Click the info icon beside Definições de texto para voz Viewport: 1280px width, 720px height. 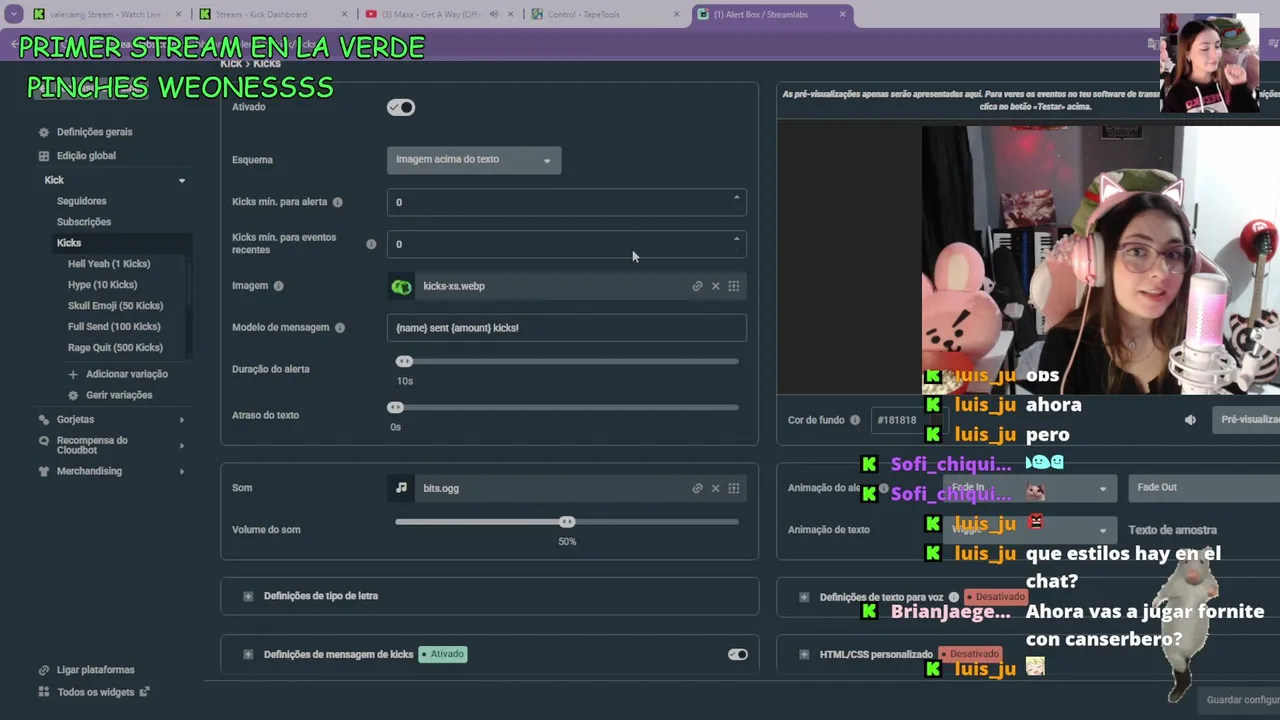[954, 597]
